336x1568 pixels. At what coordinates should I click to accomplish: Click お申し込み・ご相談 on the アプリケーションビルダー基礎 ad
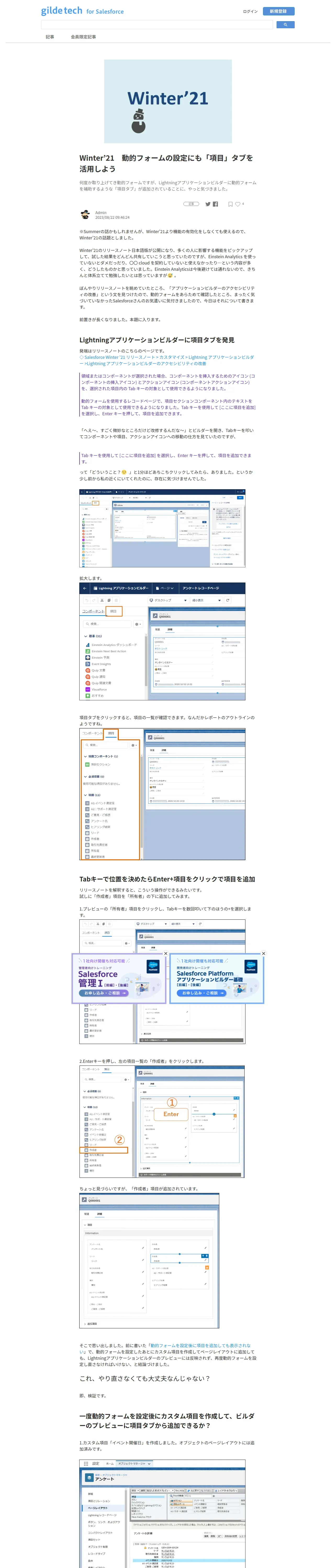coord(201,993)
